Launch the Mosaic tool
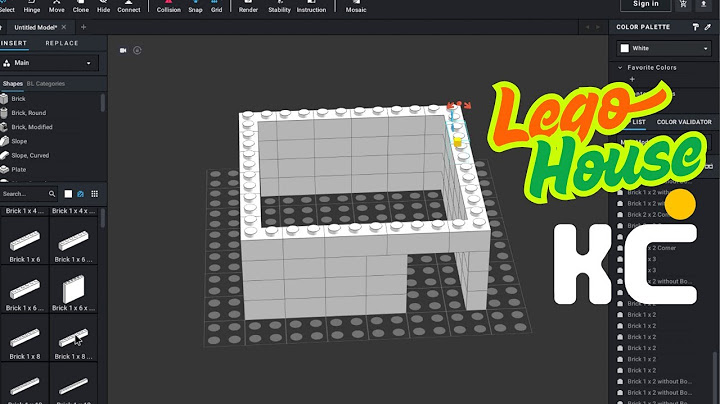The height and width of the screenshot is (404, 720). [356, 7]
